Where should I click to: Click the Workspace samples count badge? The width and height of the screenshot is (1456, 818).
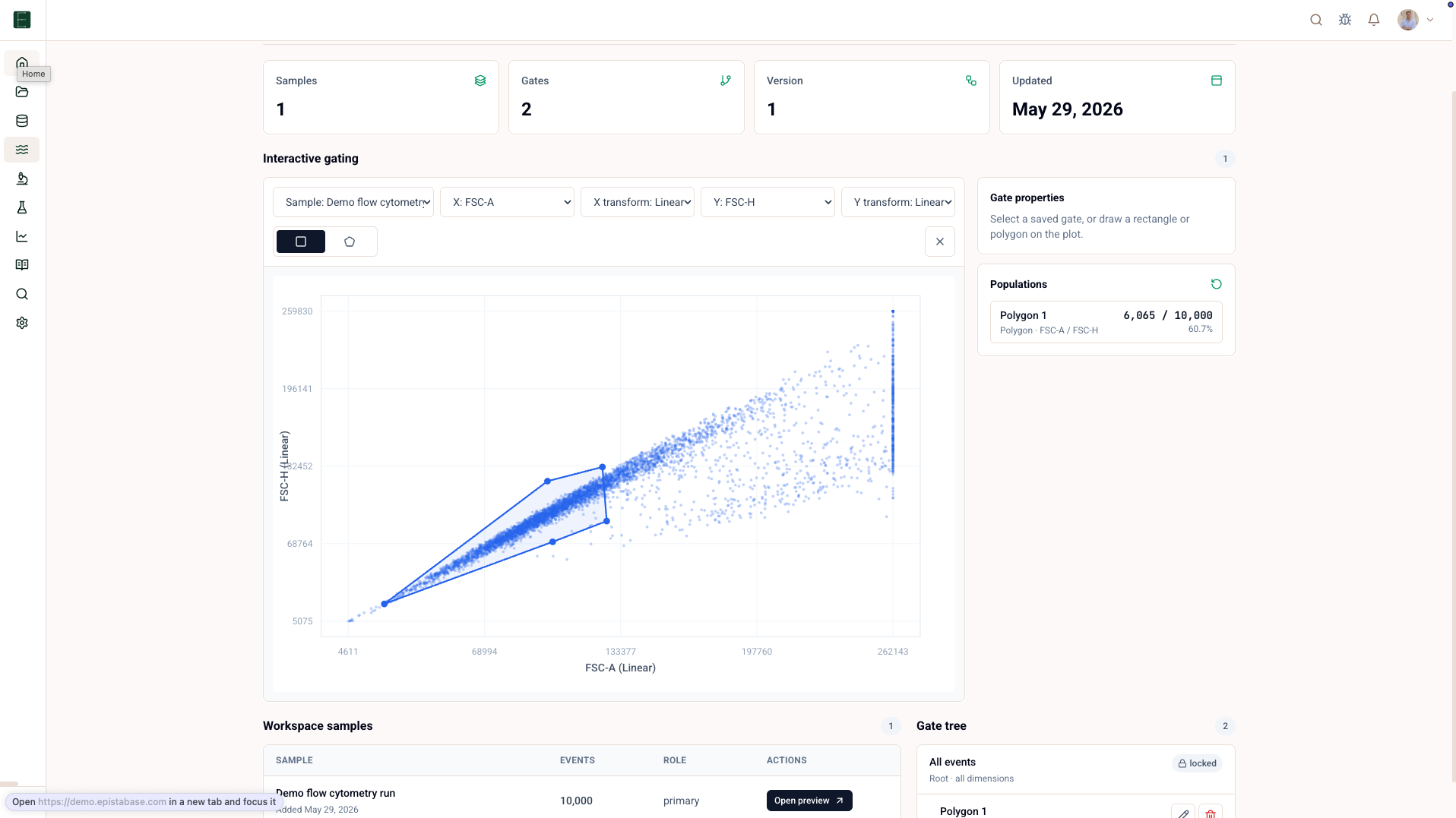coord(891,726)
